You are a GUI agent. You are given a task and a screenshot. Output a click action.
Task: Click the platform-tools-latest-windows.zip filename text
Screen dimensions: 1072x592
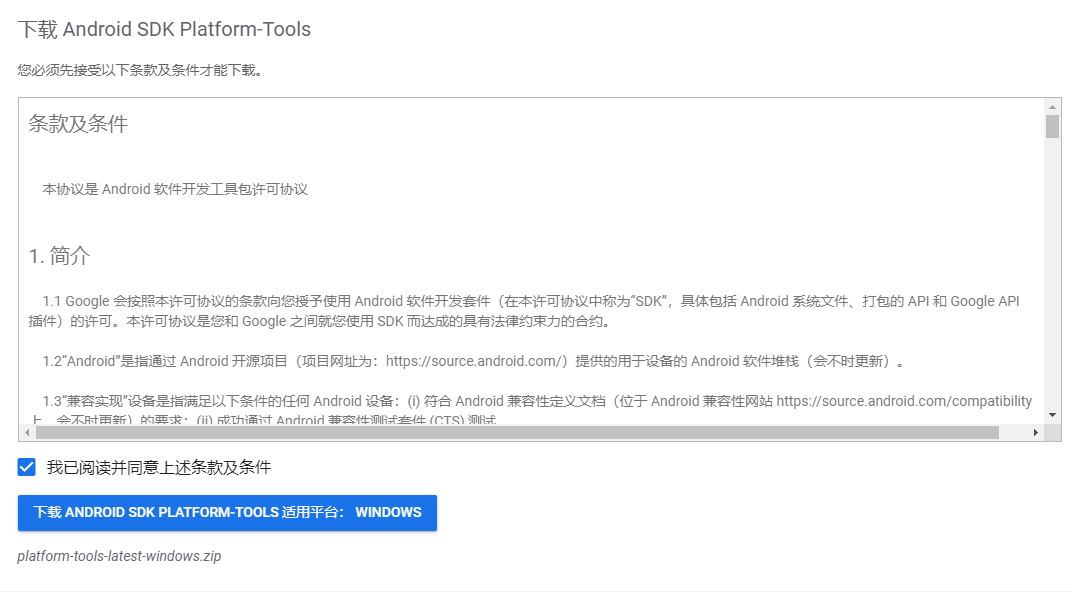click(x=120, y=556)
